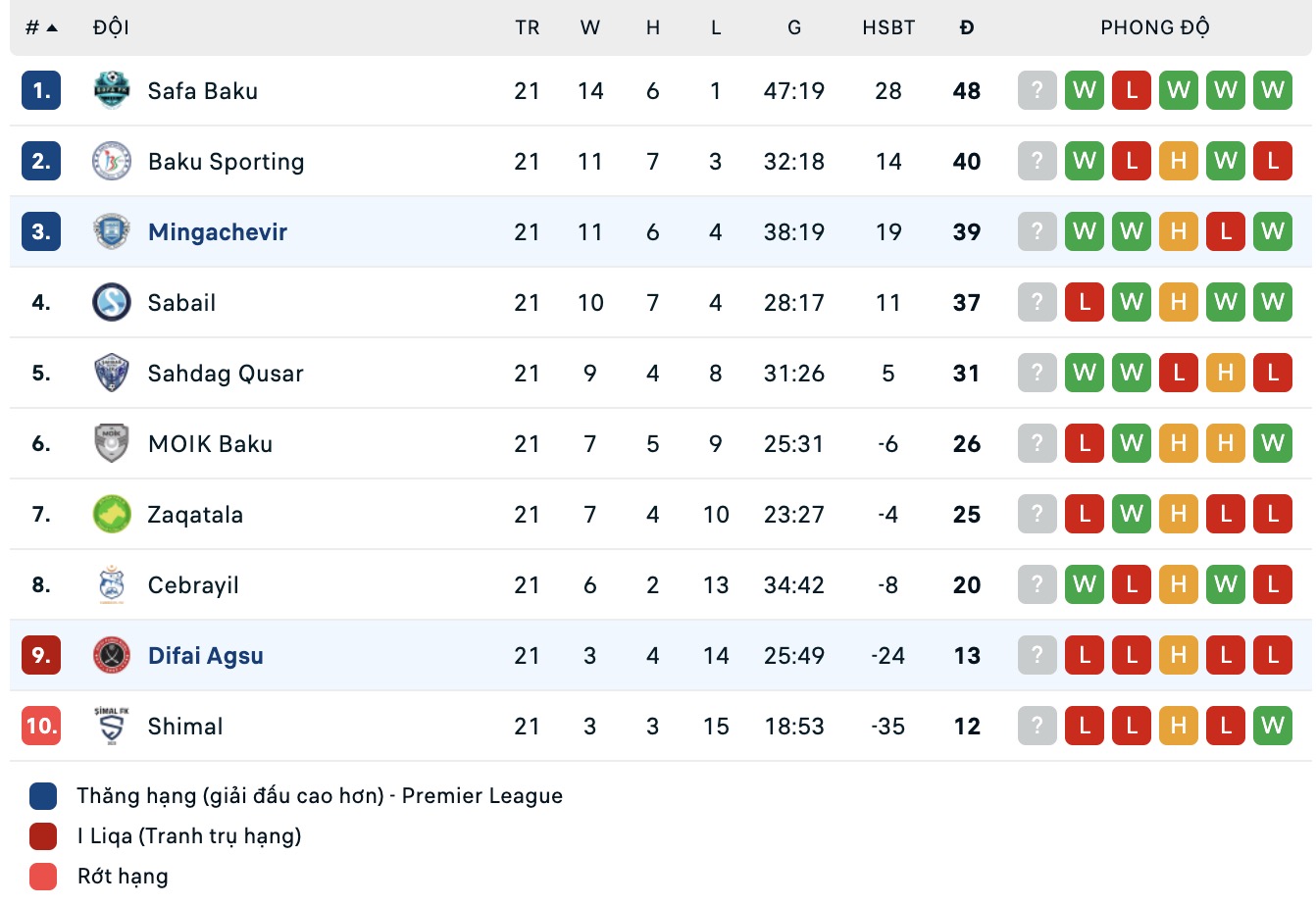Click the Shimal club logo
This screenshot has width=1316, height=906.
[x=112, y=726]
